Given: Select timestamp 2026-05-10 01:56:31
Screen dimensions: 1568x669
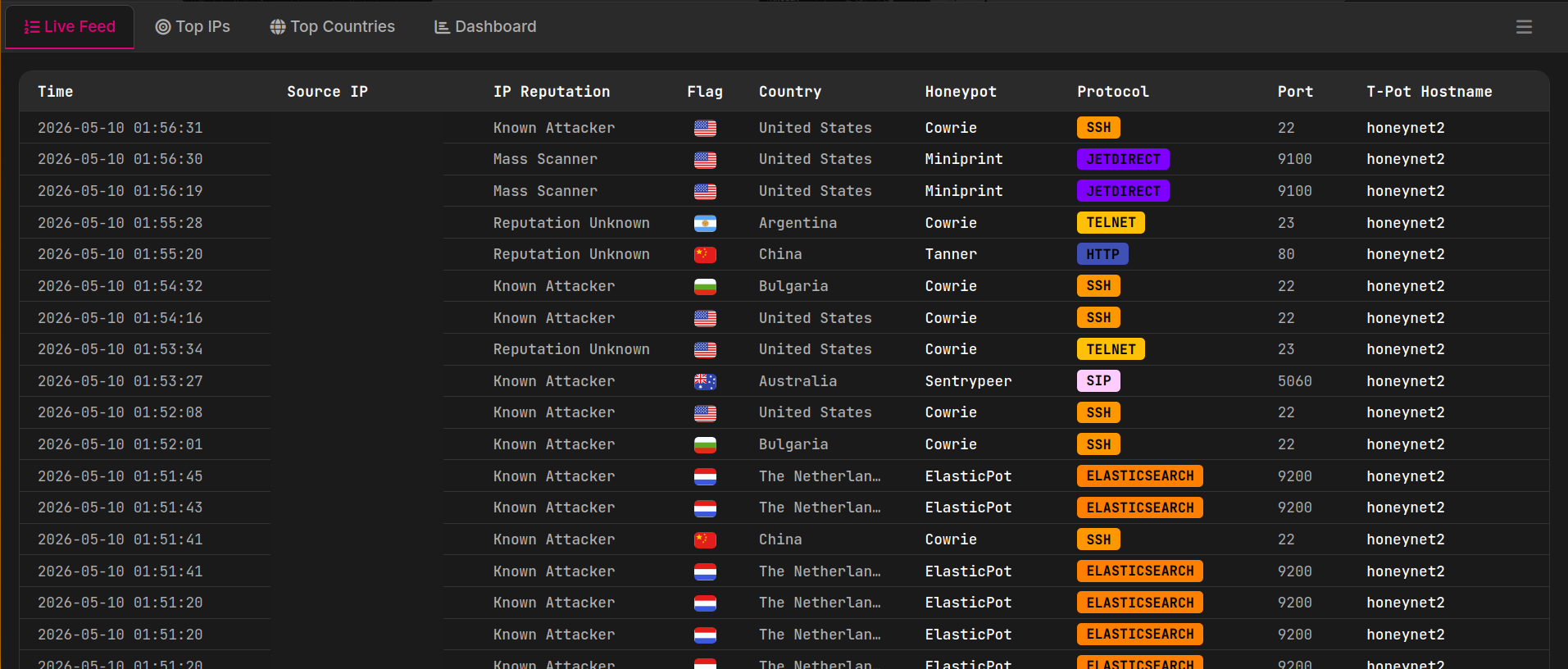Looking at the screenshot, I should [x=120, y=128].
